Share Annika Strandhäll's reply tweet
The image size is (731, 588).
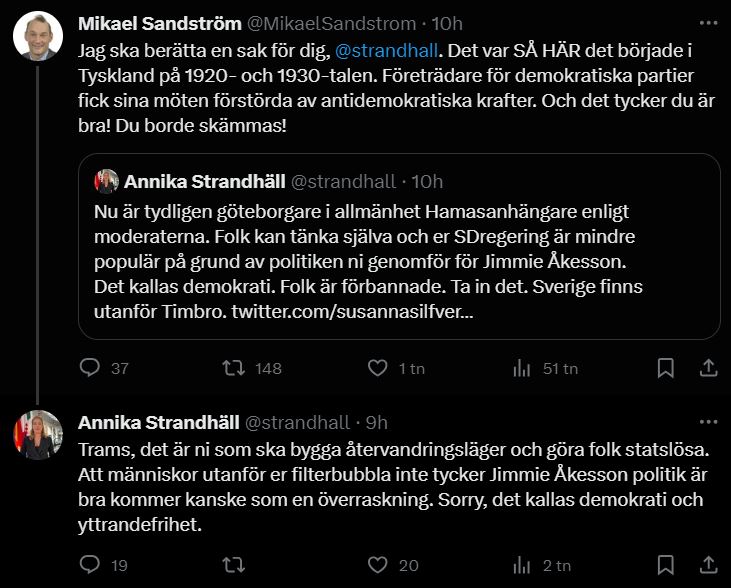(x=707, y=565)
